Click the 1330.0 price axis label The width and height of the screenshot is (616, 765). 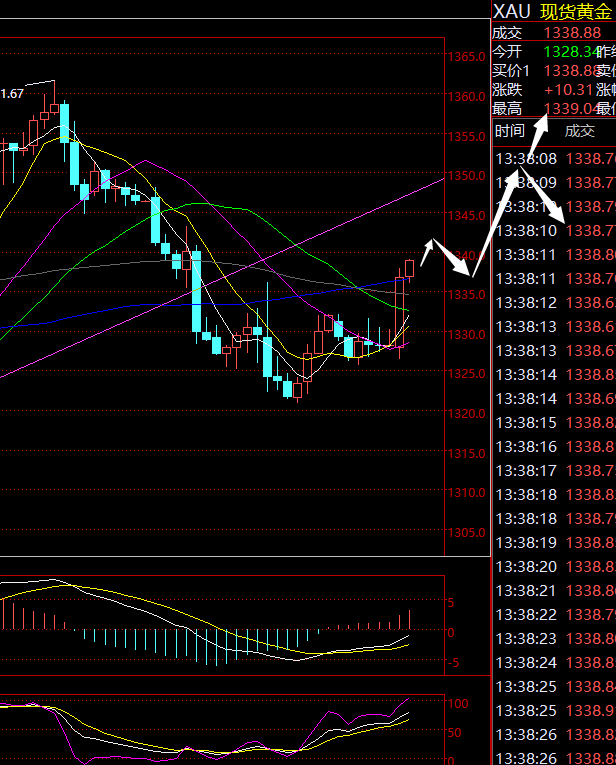pyautogui.click(x=467, y=334)
